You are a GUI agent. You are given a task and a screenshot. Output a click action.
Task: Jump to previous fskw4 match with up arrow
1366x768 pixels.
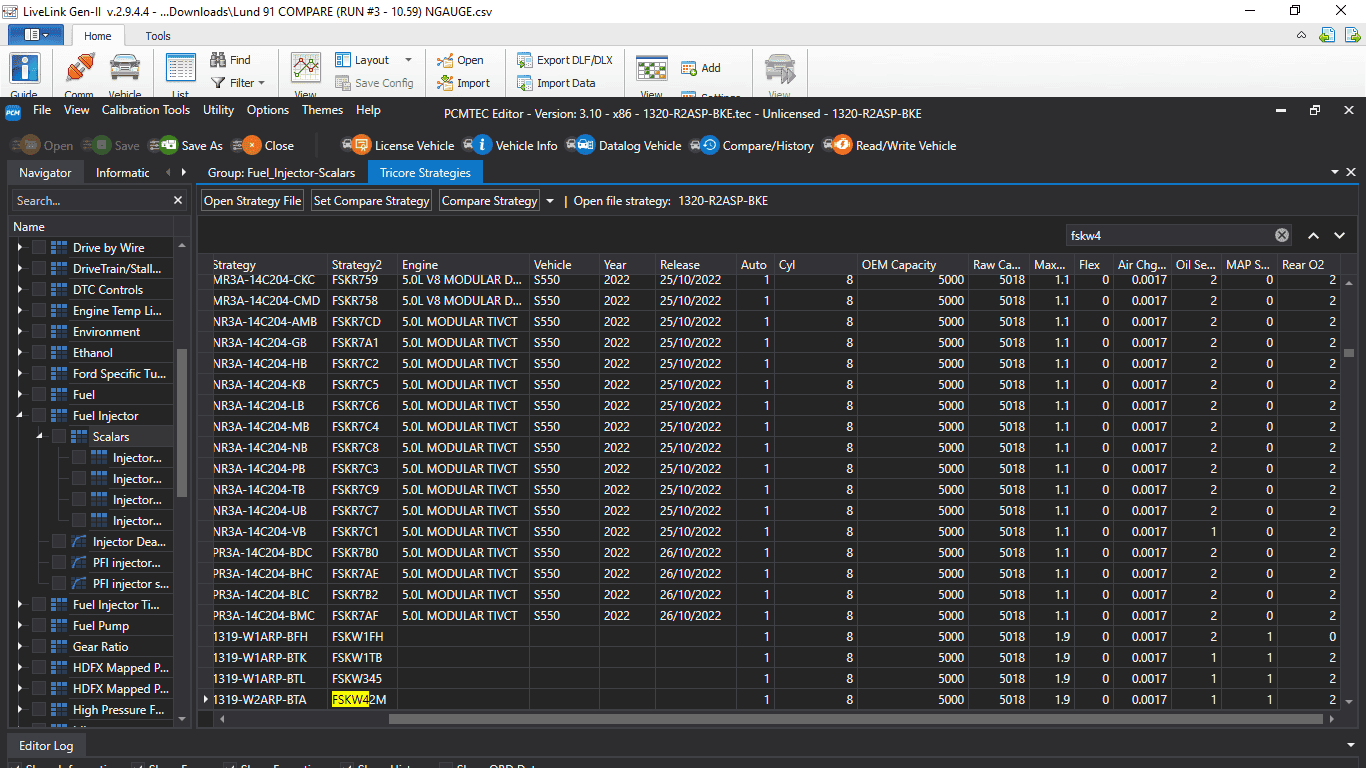pyautogui.click(x=1314, y=235)
